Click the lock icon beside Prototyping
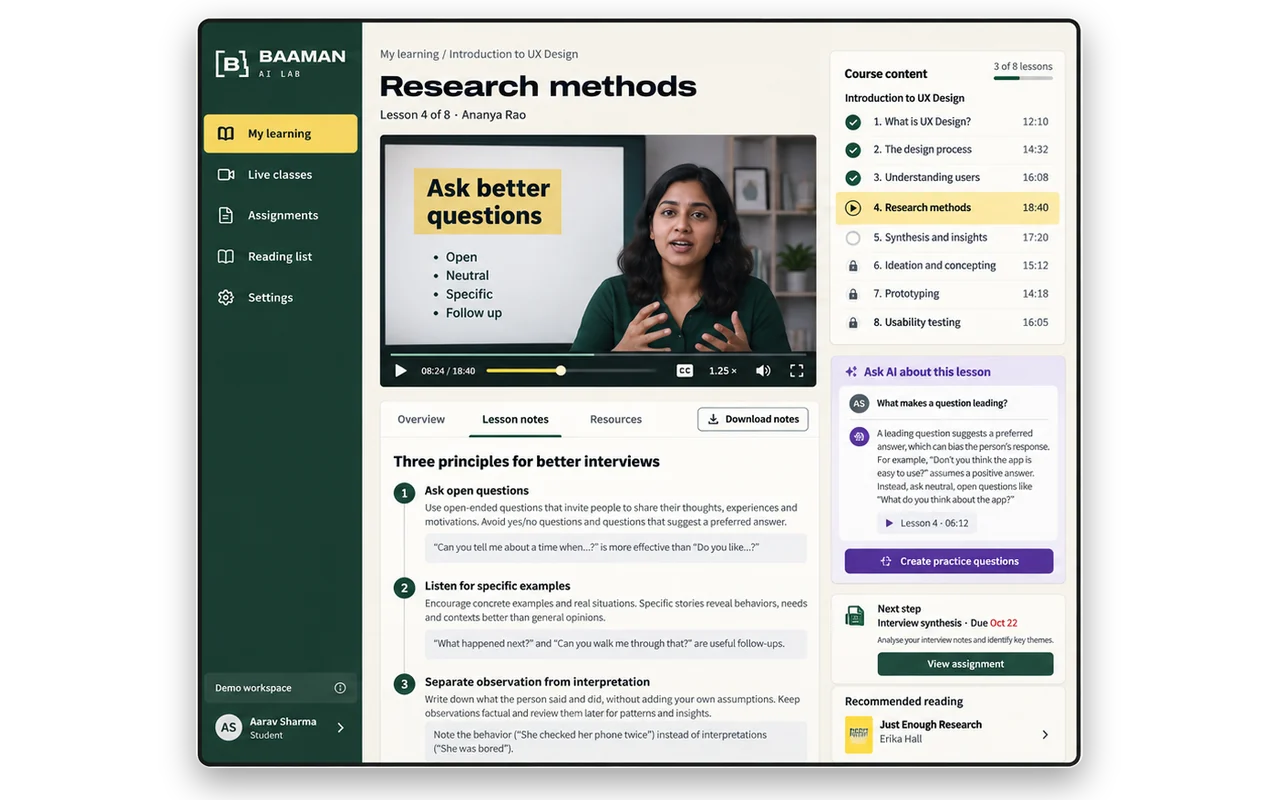 (853, 294)
